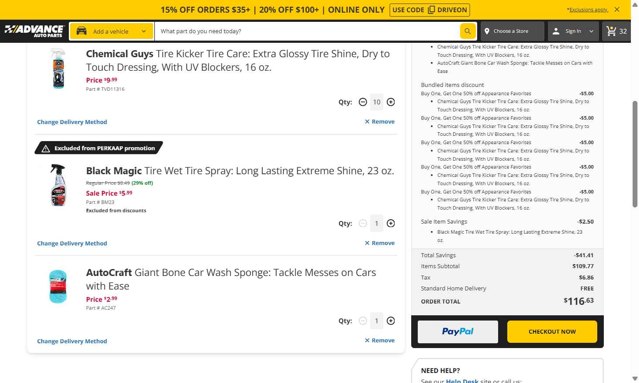The height and width of the screenshot is (383, 639).
Task: Click the Sale Item Savings -$2.50 row
Action: (507, 222)
